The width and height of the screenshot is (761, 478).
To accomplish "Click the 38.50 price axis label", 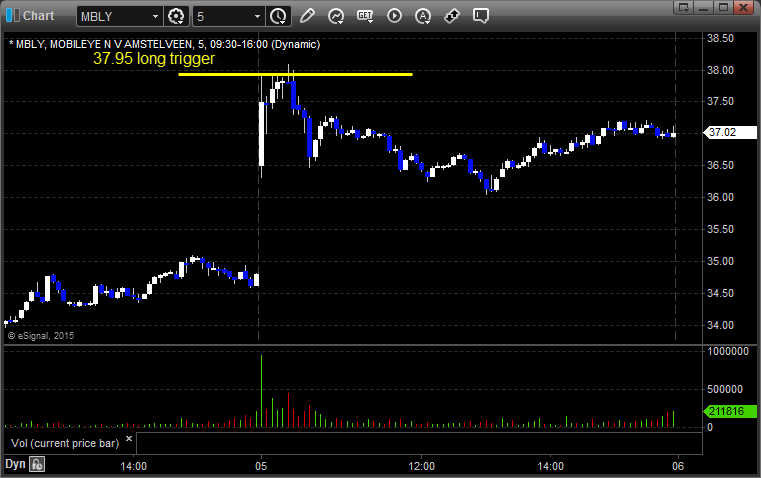I will click(x=720, y=38).
